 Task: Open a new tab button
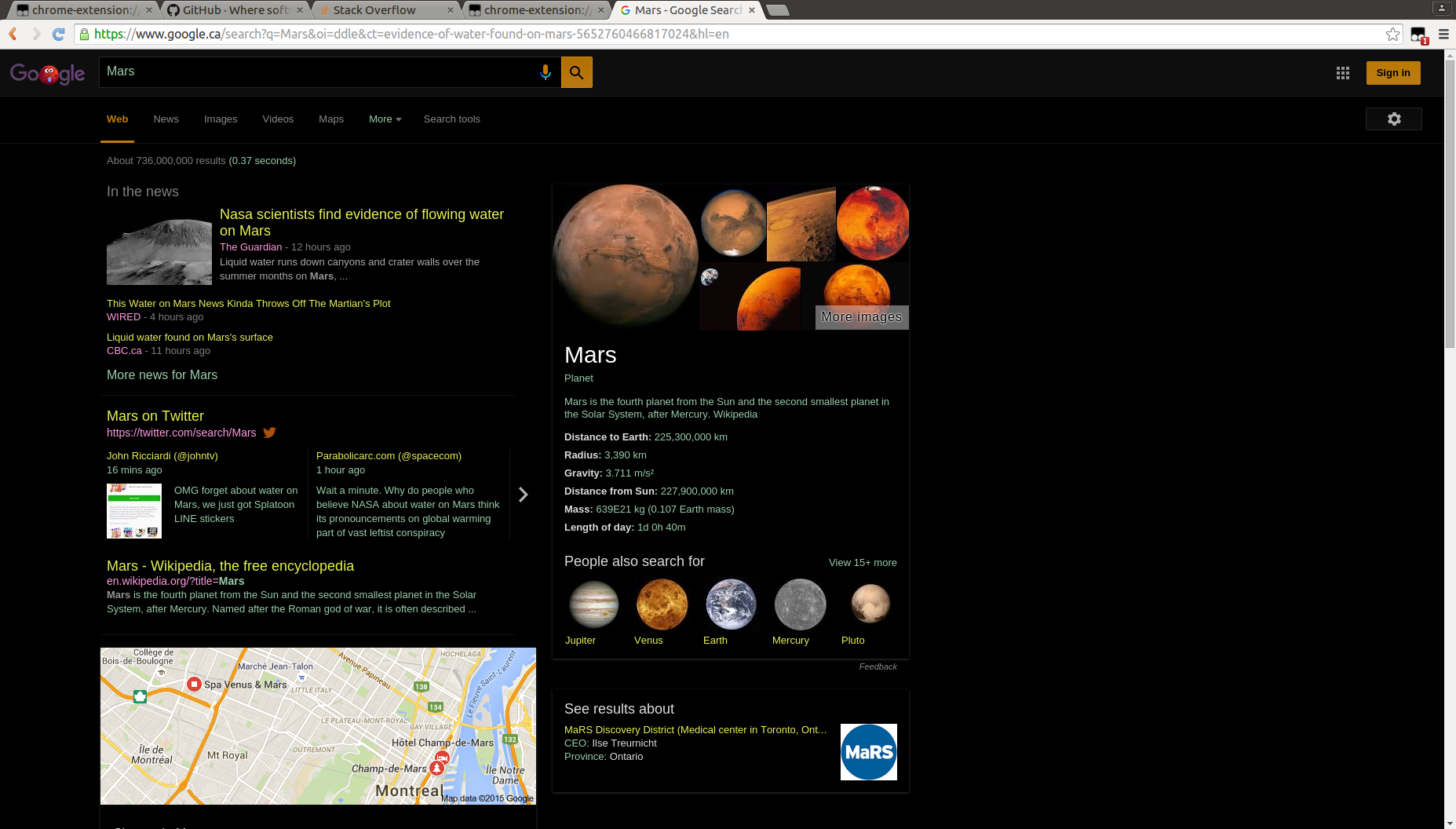click(x=777, y=10)
